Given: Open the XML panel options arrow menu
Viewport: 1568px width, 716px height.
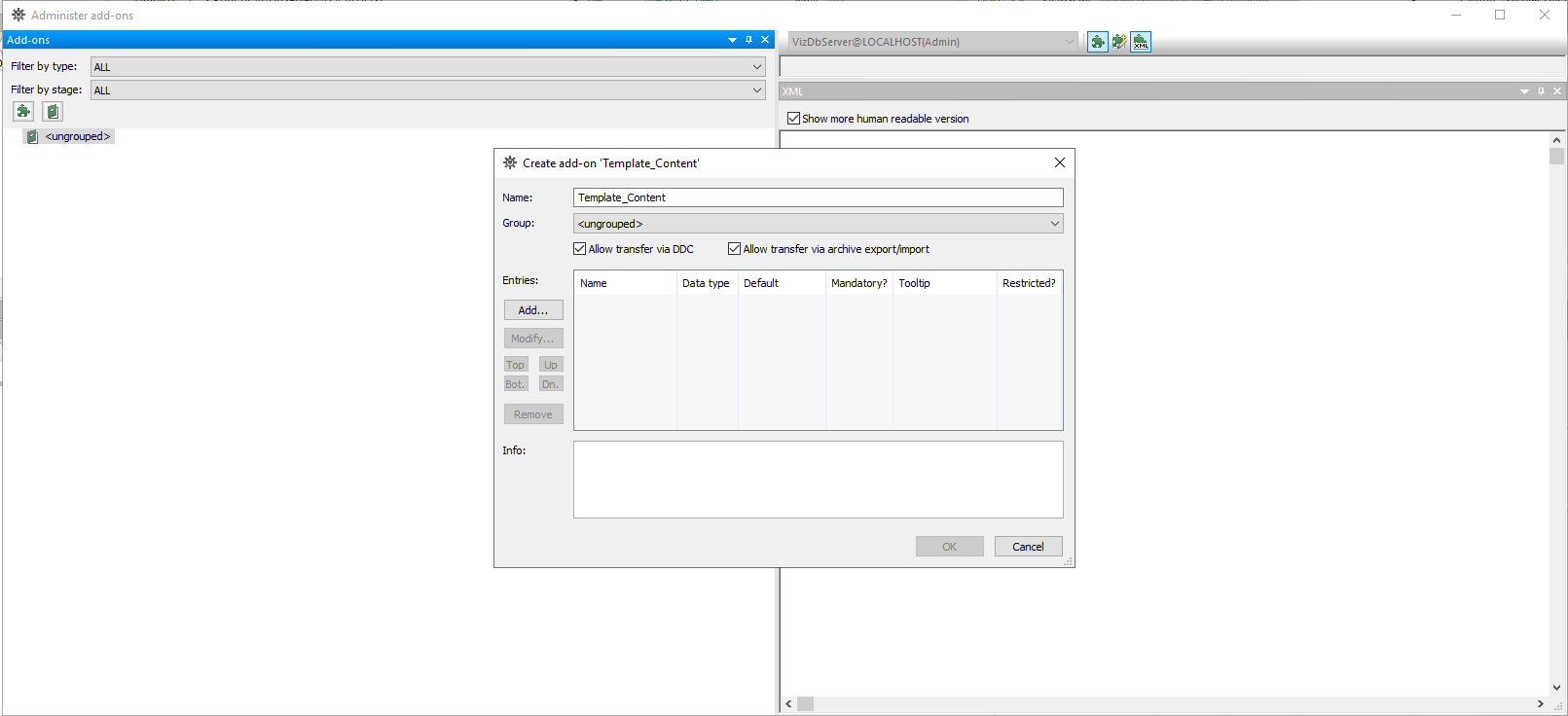Looking at the screenshot, I should point(1524,91).
